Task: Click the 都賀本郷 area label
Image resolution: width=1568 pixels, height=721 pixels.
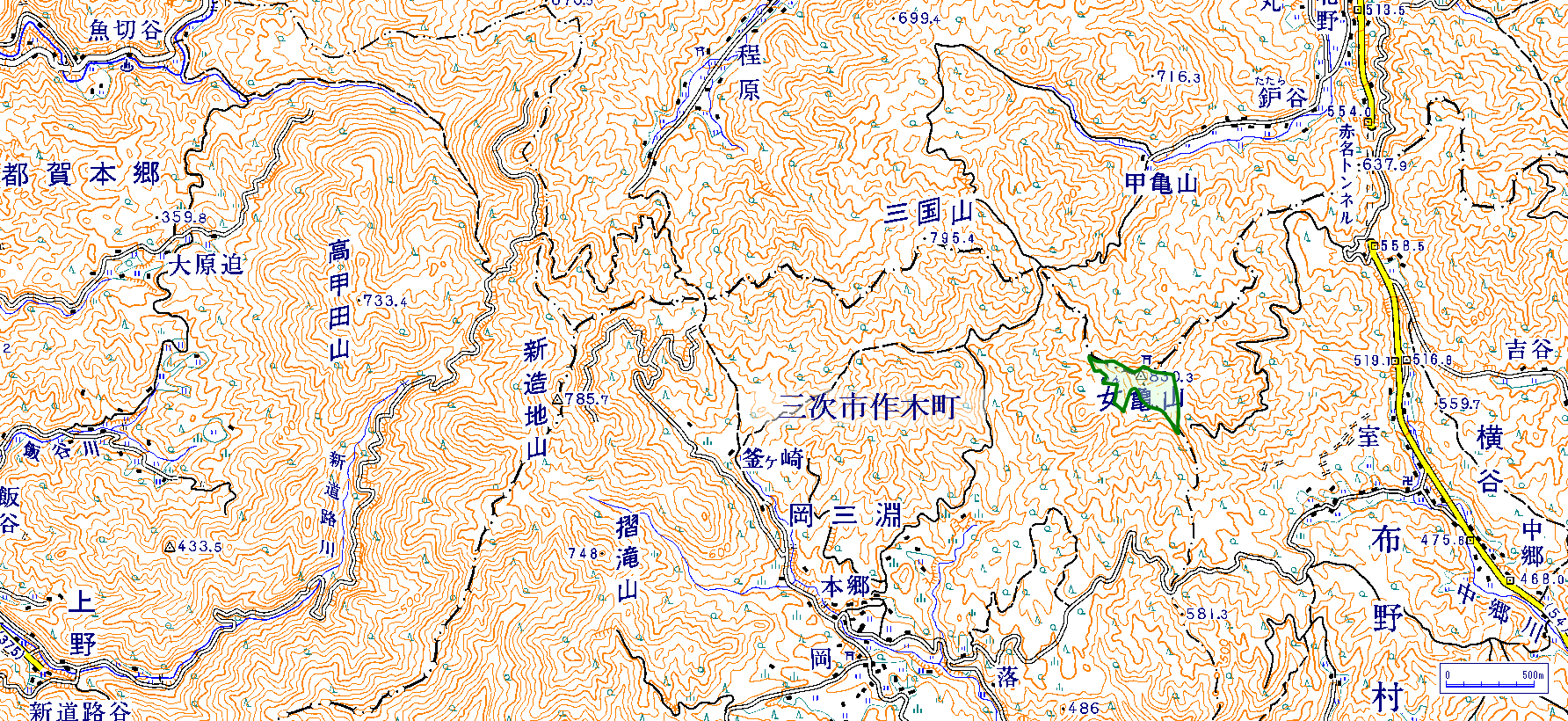Action: [x=81, y=173]
